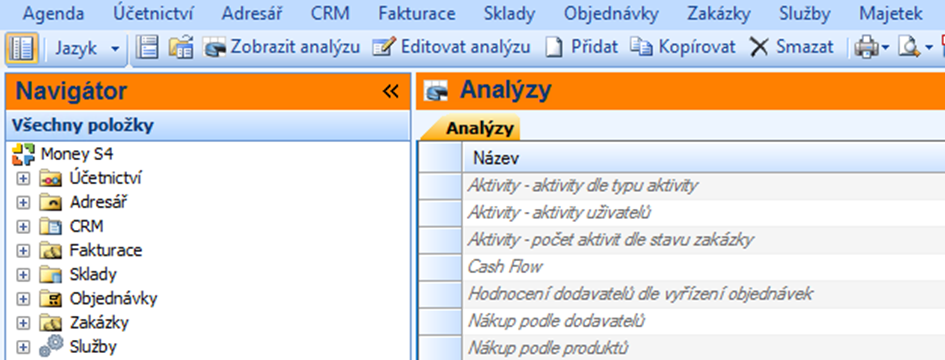Open the Sklady menu

[x=509, y=14]
